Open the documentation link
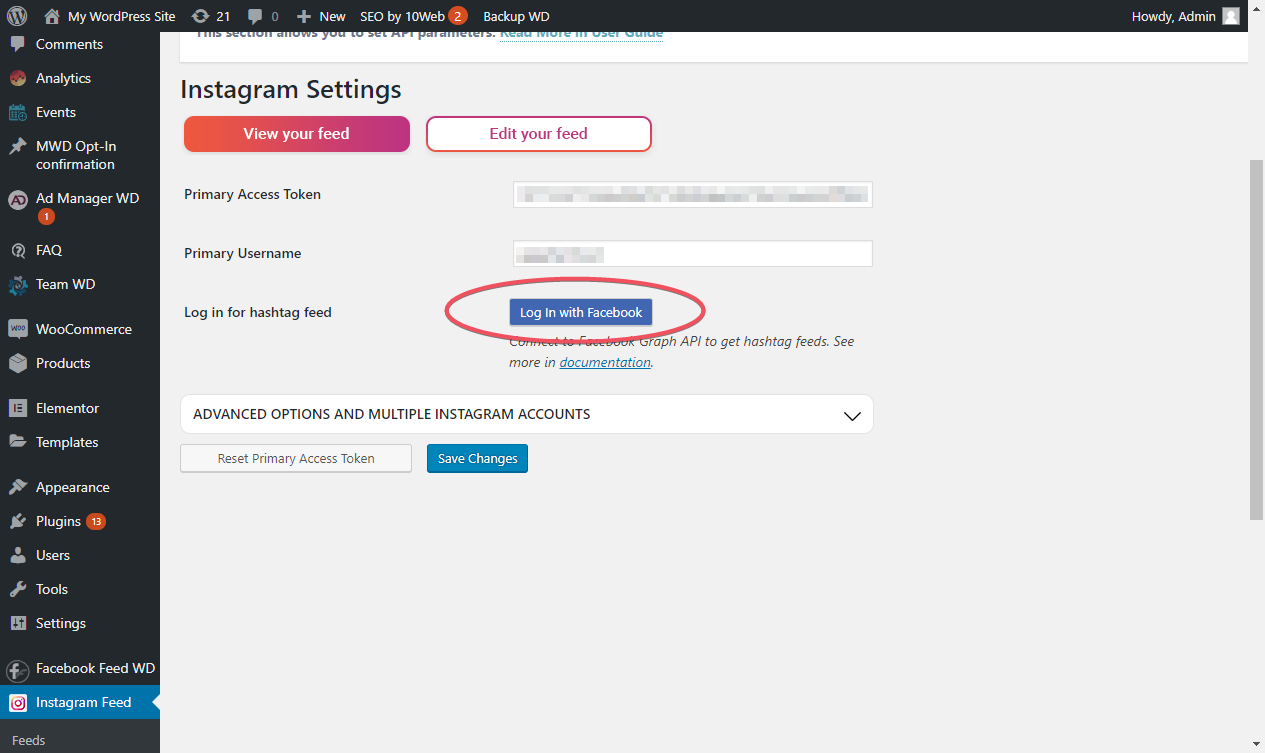This screenshot has height=753, width=1265. (x=605, y=362)
